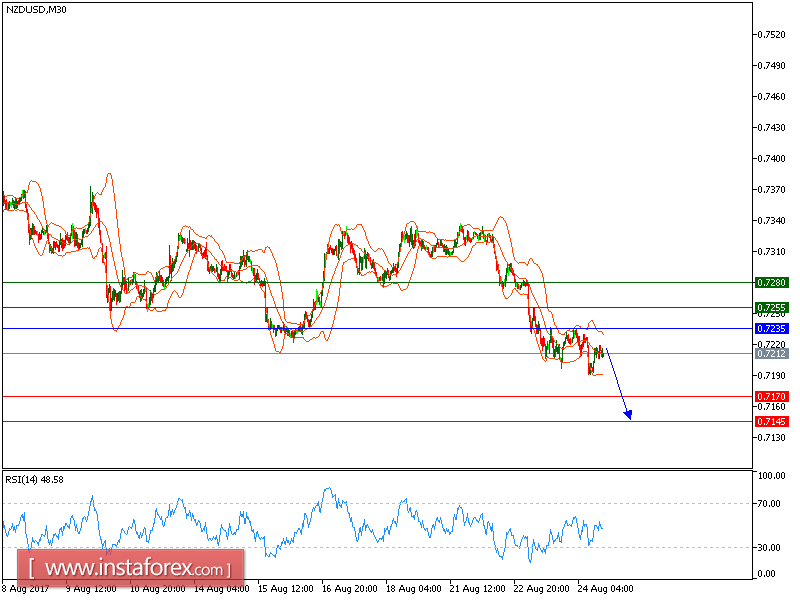Click the gray 0.7212 current price marker
800x600 pixels.
[x=773, y=351]
